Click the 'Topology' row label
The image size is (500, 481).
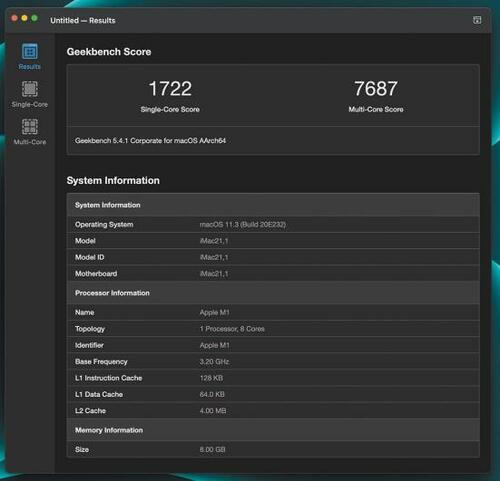(90, 329)
